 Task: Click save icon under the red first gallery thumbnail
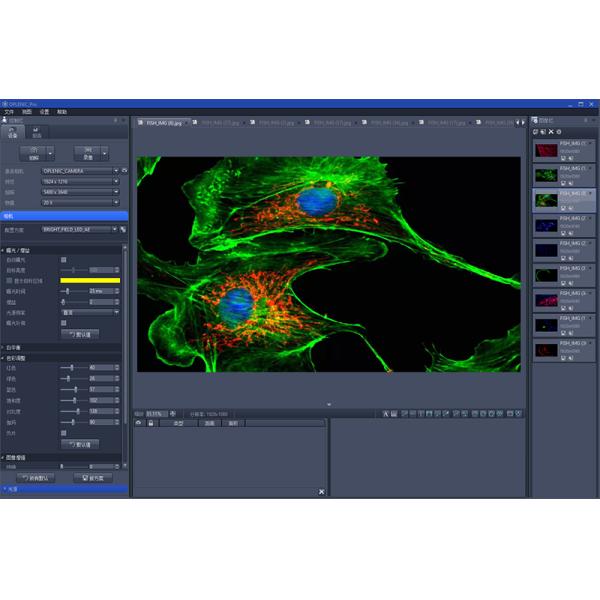pyautogui.click(x=563, y=158)
